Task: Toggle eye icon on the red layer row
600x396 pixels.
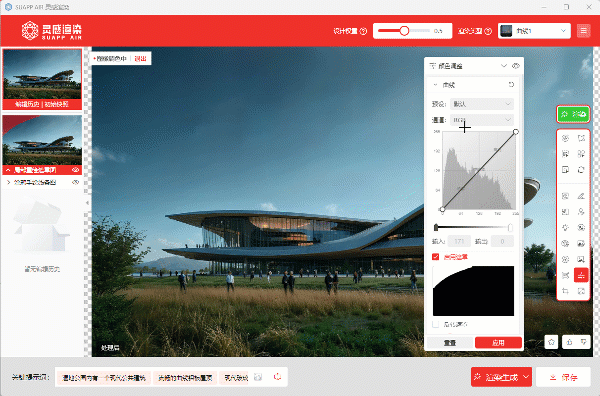Action: (x=75, y=170)
